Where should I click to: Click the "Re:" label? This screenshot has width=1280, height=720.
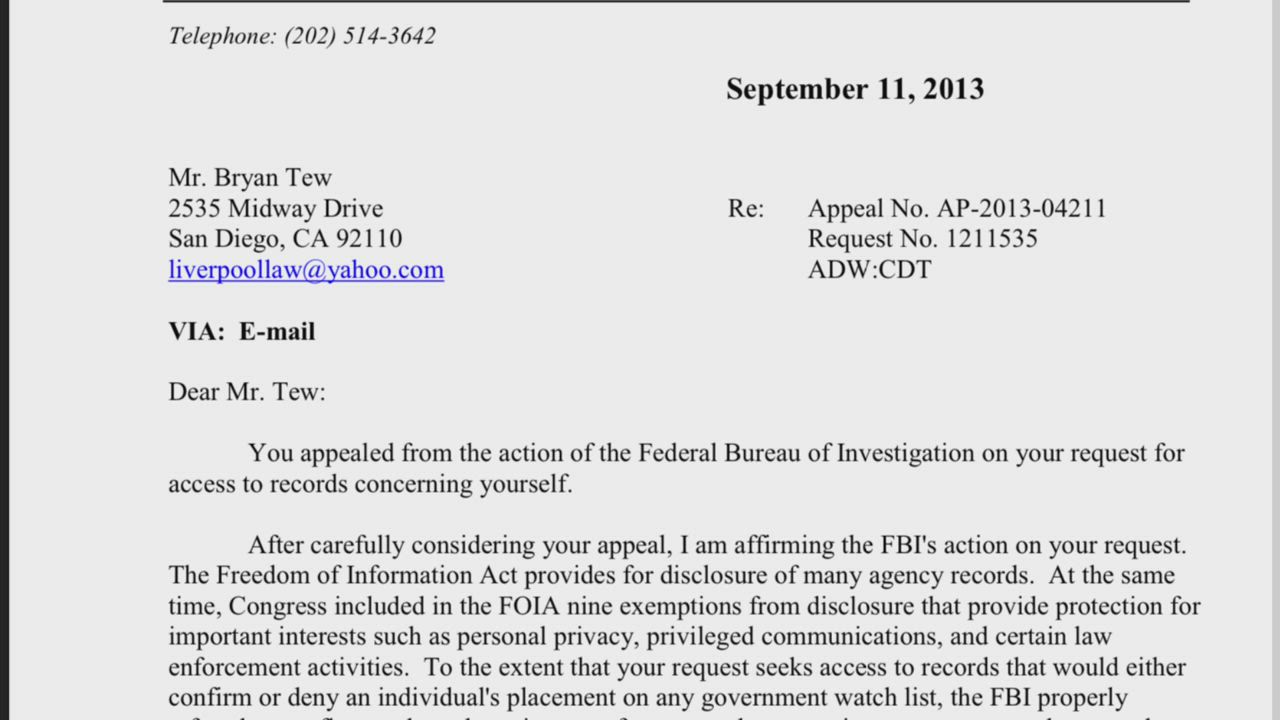pyautogui.click(x=746, y=209)
